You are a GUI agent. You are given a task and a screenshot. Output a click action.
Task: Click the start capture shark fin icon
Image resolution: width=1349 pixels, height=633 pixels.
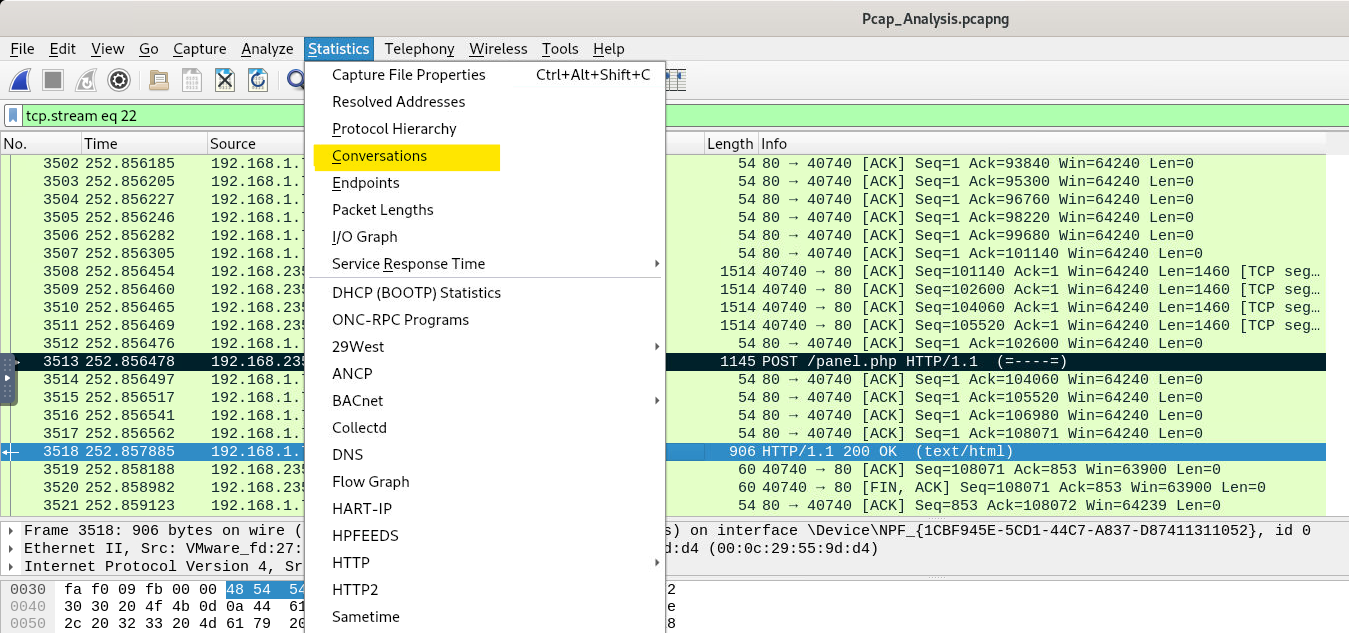(21, 80)
